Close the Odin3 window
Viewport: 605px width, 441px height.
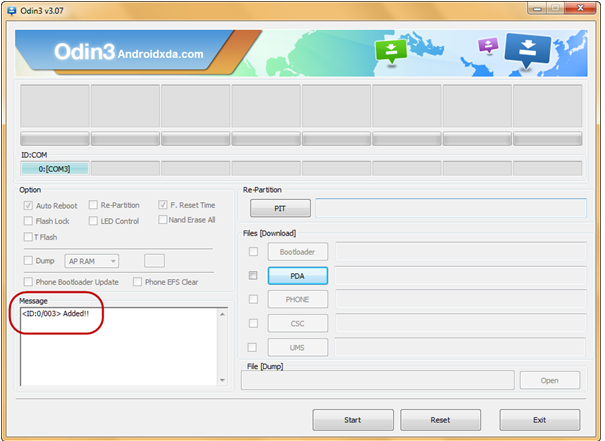(x=581, y=8)
